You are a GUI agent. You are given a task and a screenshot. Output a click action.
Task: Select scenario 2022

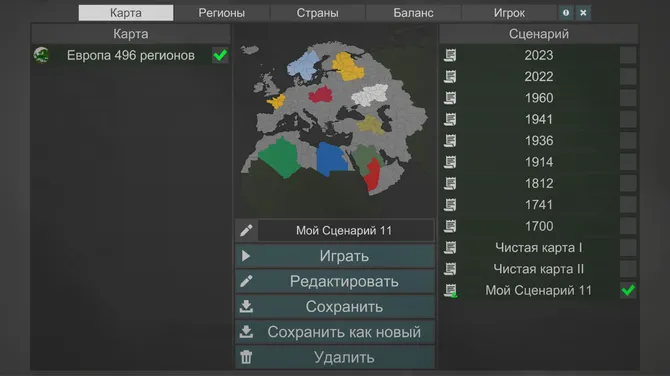(x=539, y=76)
